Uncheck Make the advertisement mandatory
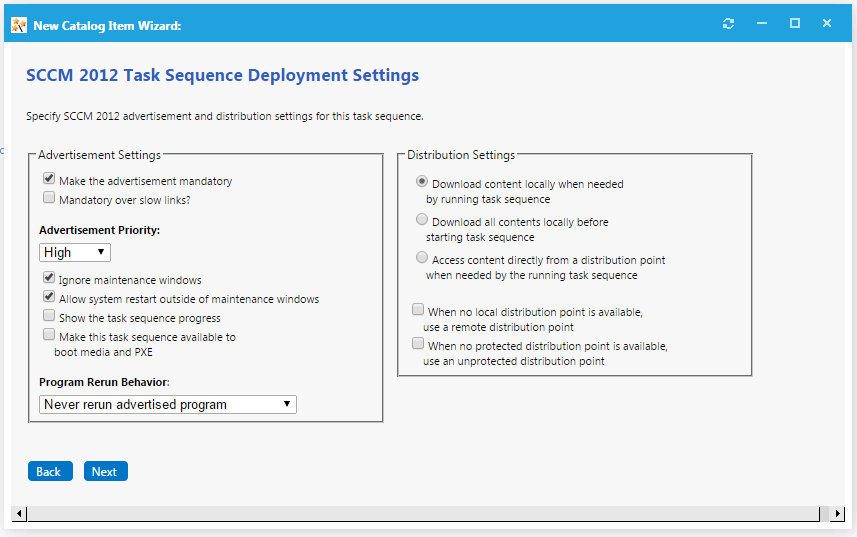The image size is (857, 537). click(49, 179)
